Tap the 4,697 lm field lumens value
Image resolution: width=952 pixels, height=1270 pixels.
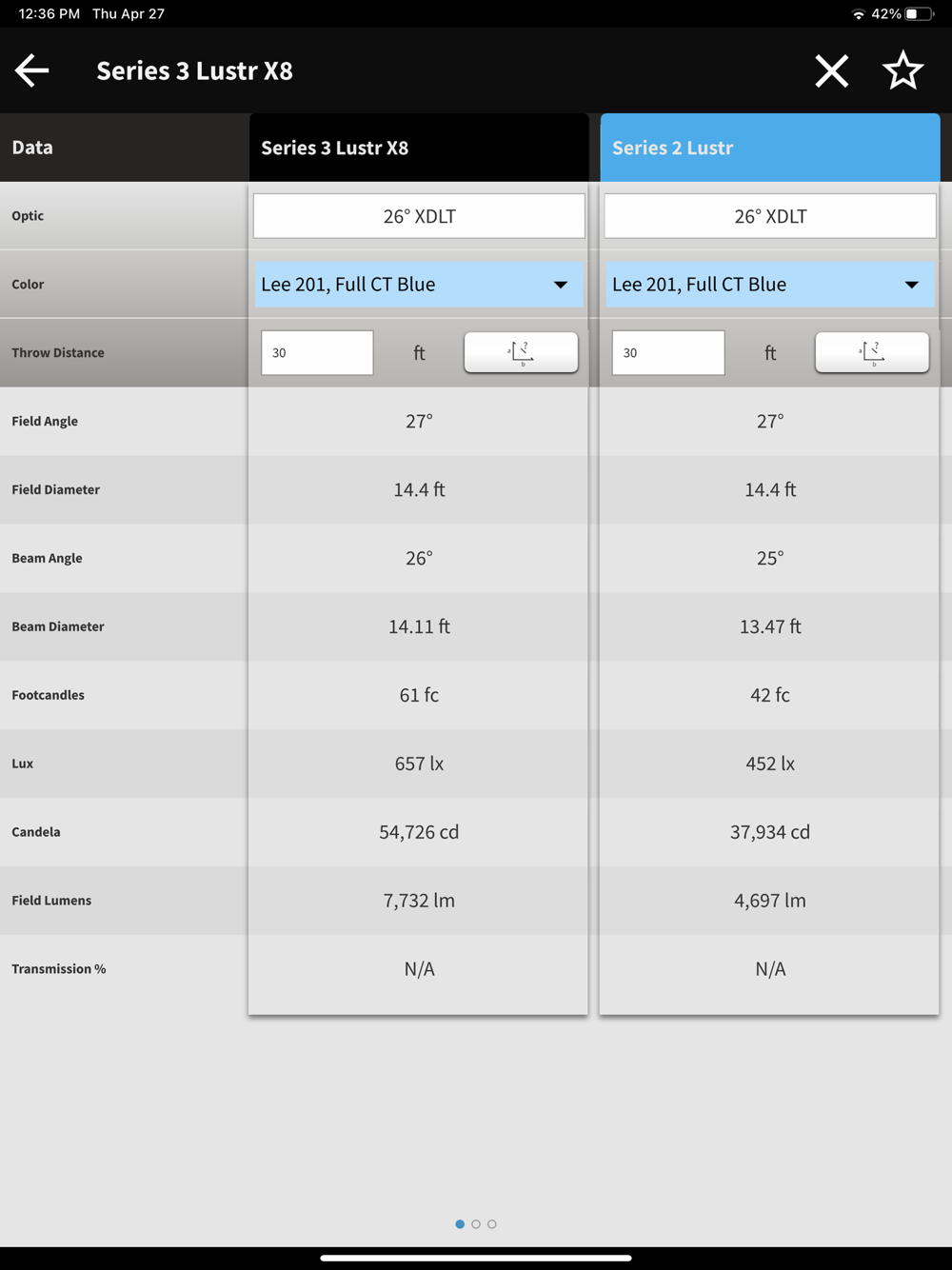[x=770, y=901]
